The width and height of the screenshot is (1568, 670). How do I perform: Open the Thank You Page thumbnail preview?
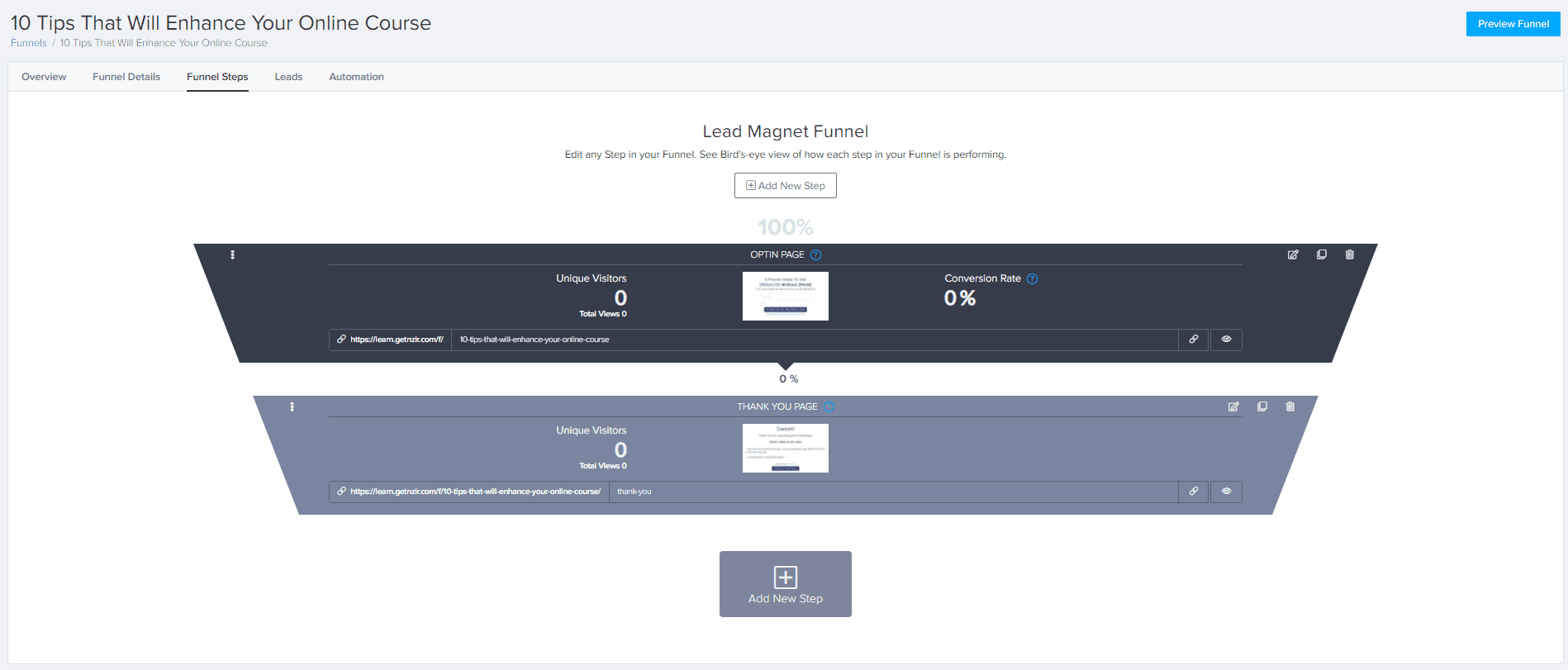point(786,448)
